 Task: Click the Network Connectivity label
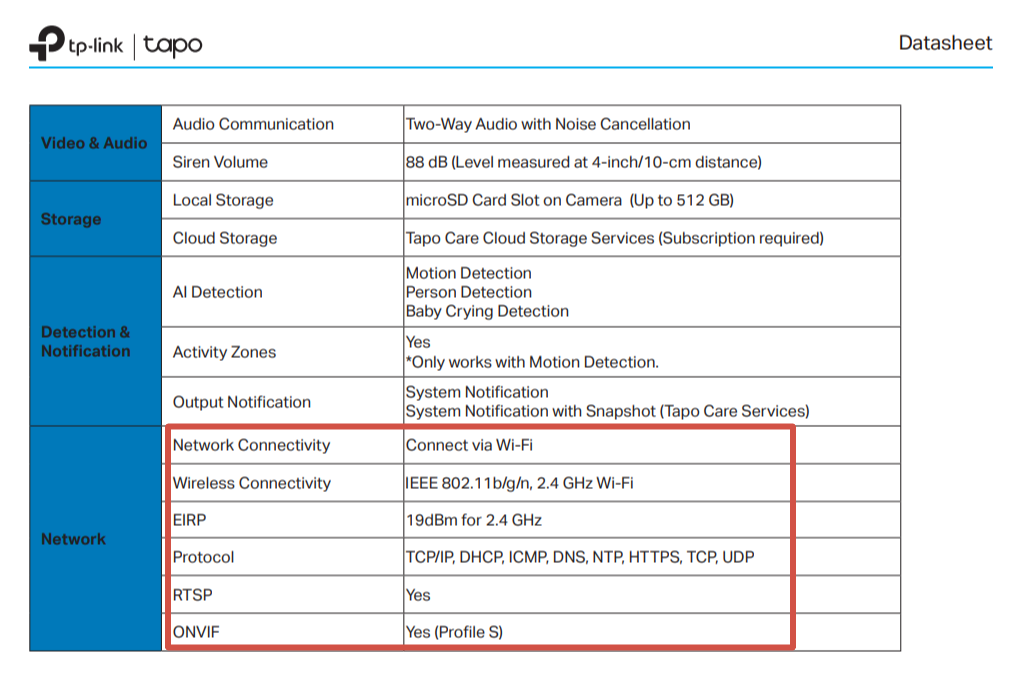tap(251, 445)
